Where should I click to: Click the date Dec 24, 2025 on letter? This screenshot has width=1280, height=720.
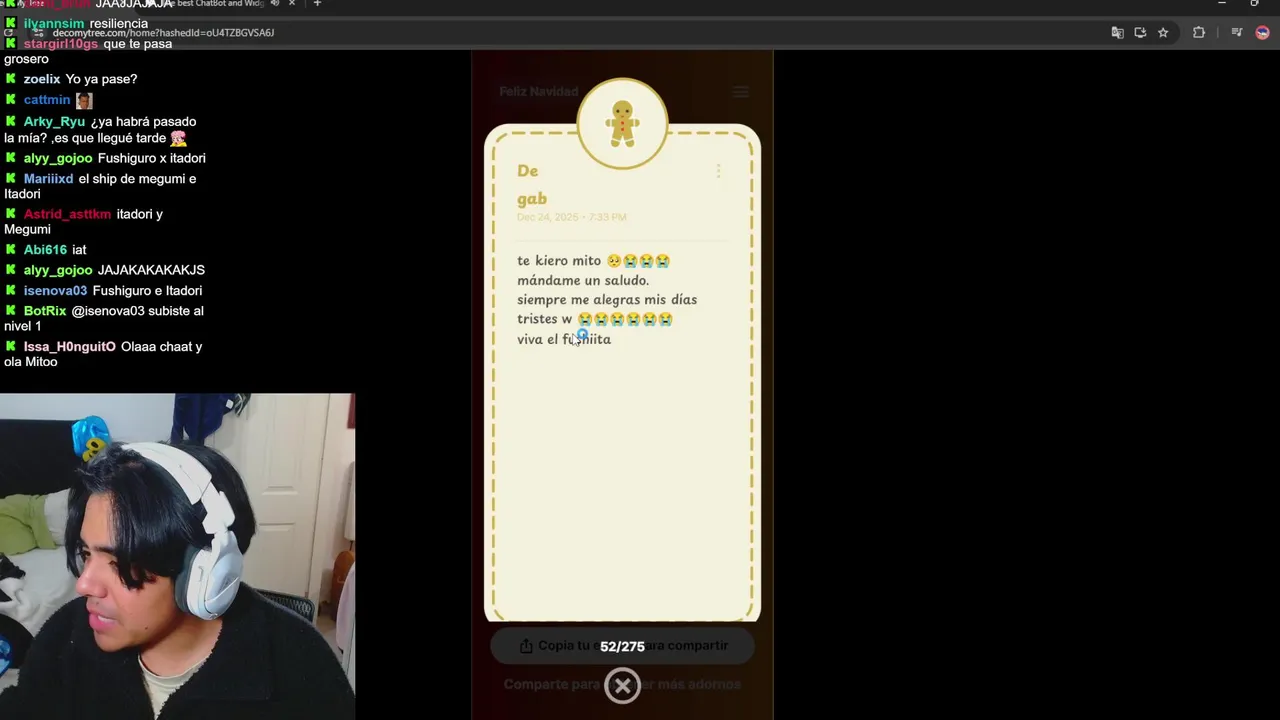point(571,217)
